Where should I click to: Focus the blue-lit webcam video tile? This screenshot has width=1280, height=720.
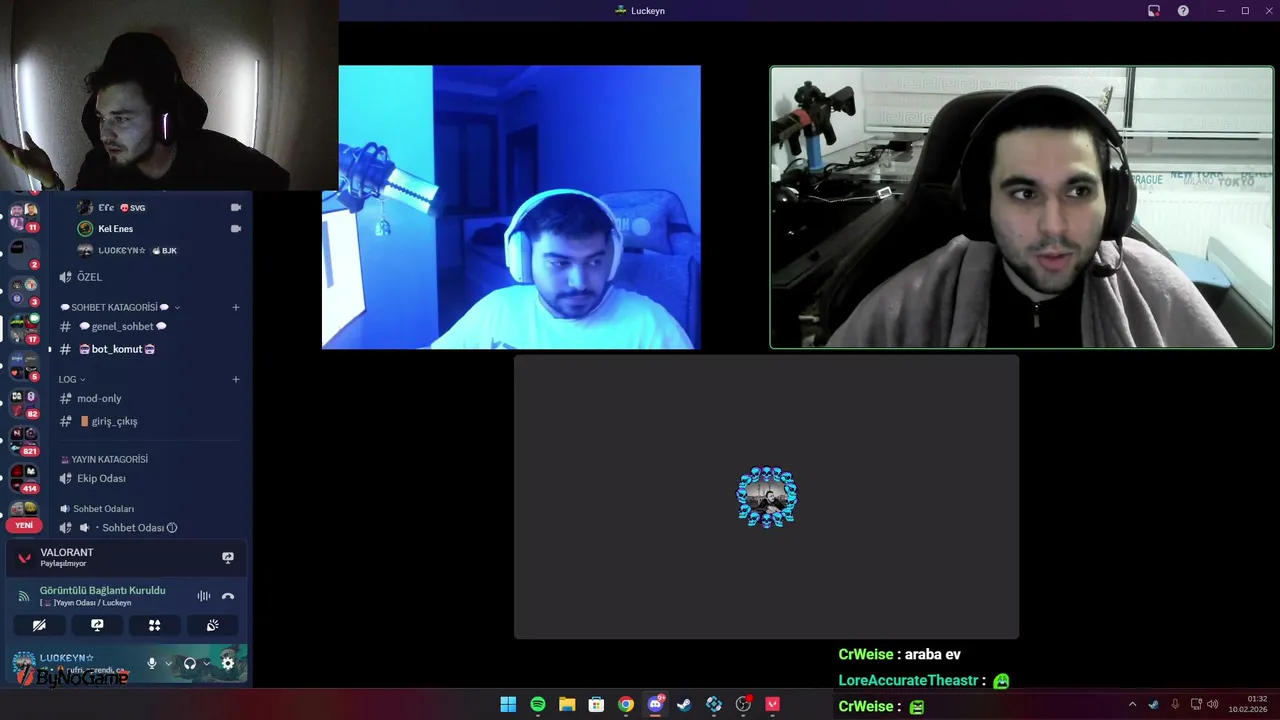point(511,207)
